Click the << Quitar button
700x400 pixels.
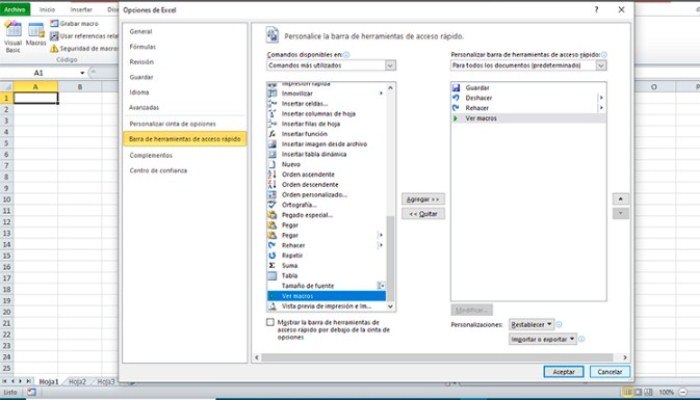[x=423, y=214]
